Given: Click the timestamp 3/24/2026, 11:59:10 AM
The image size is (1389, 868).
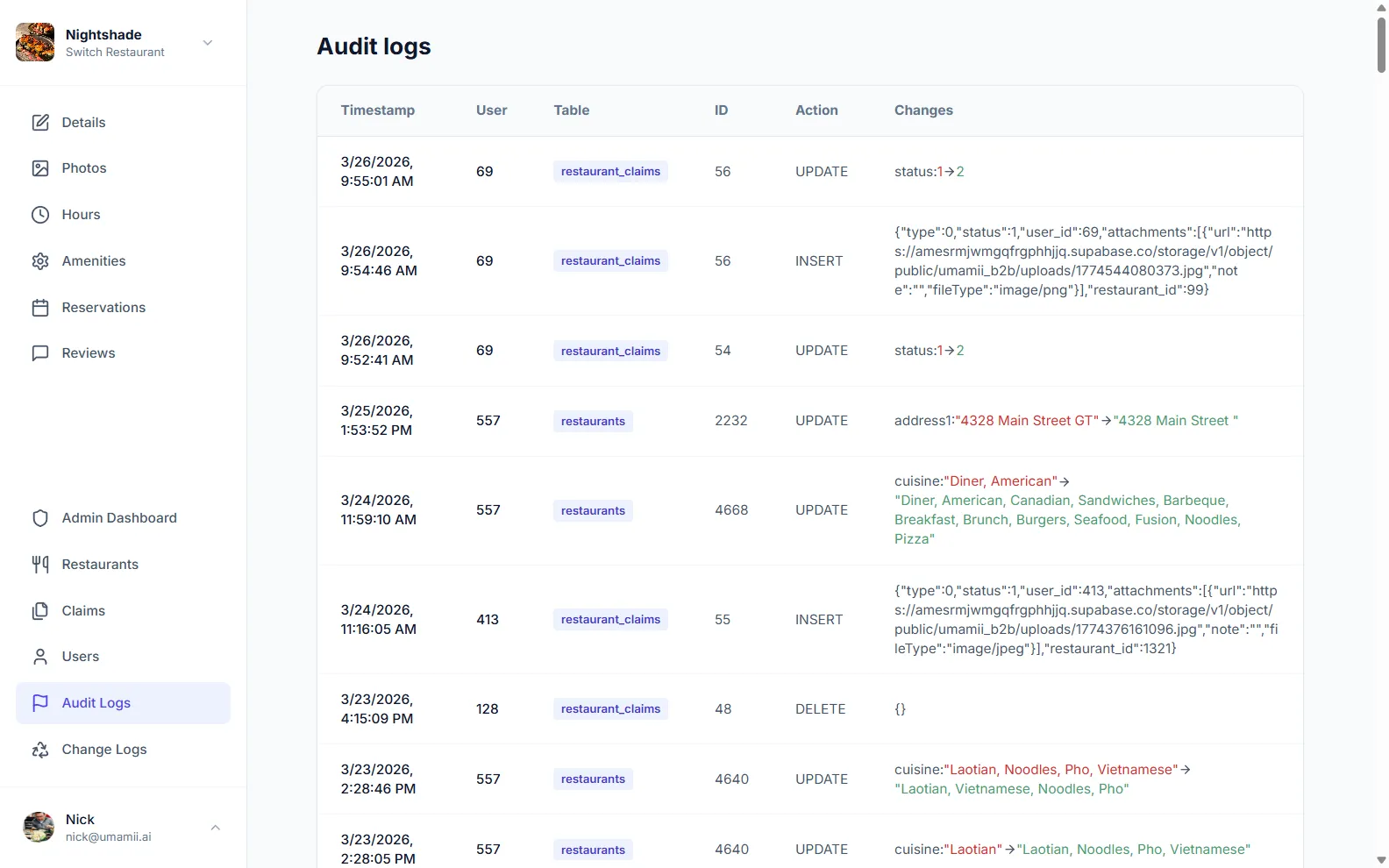Looking at the screenshot, I should pos(379,510).
